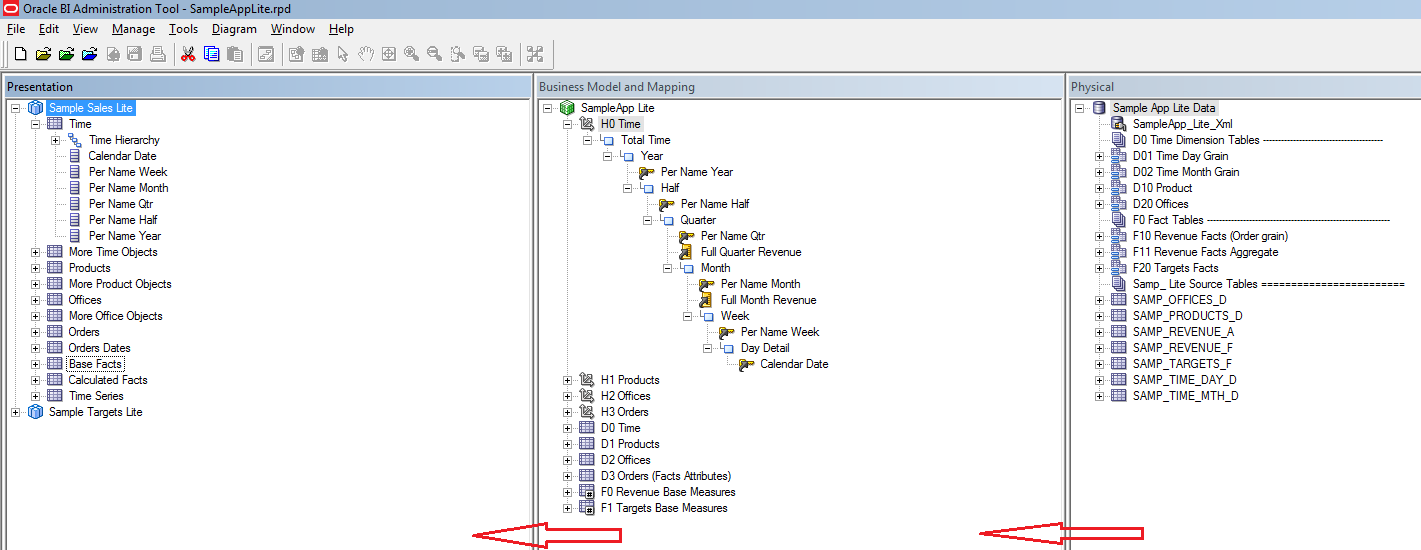Click the Copy icon in toolbar
This screenshot has width=1421, height=550.
coord(211,54)
